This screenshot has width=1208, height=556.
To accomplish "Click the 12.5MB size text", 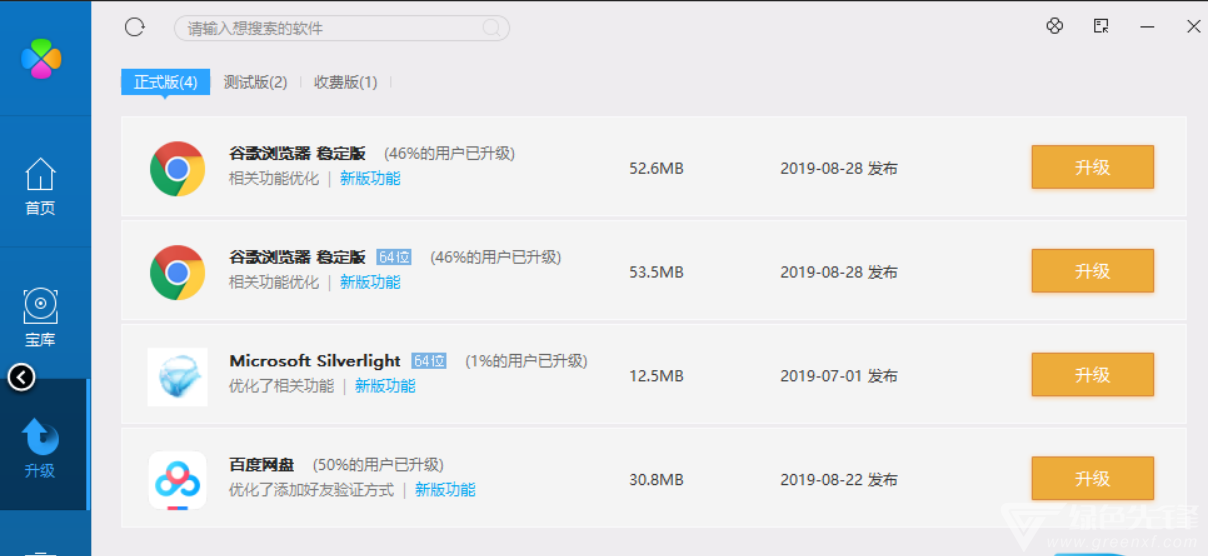I will point(656,376).
